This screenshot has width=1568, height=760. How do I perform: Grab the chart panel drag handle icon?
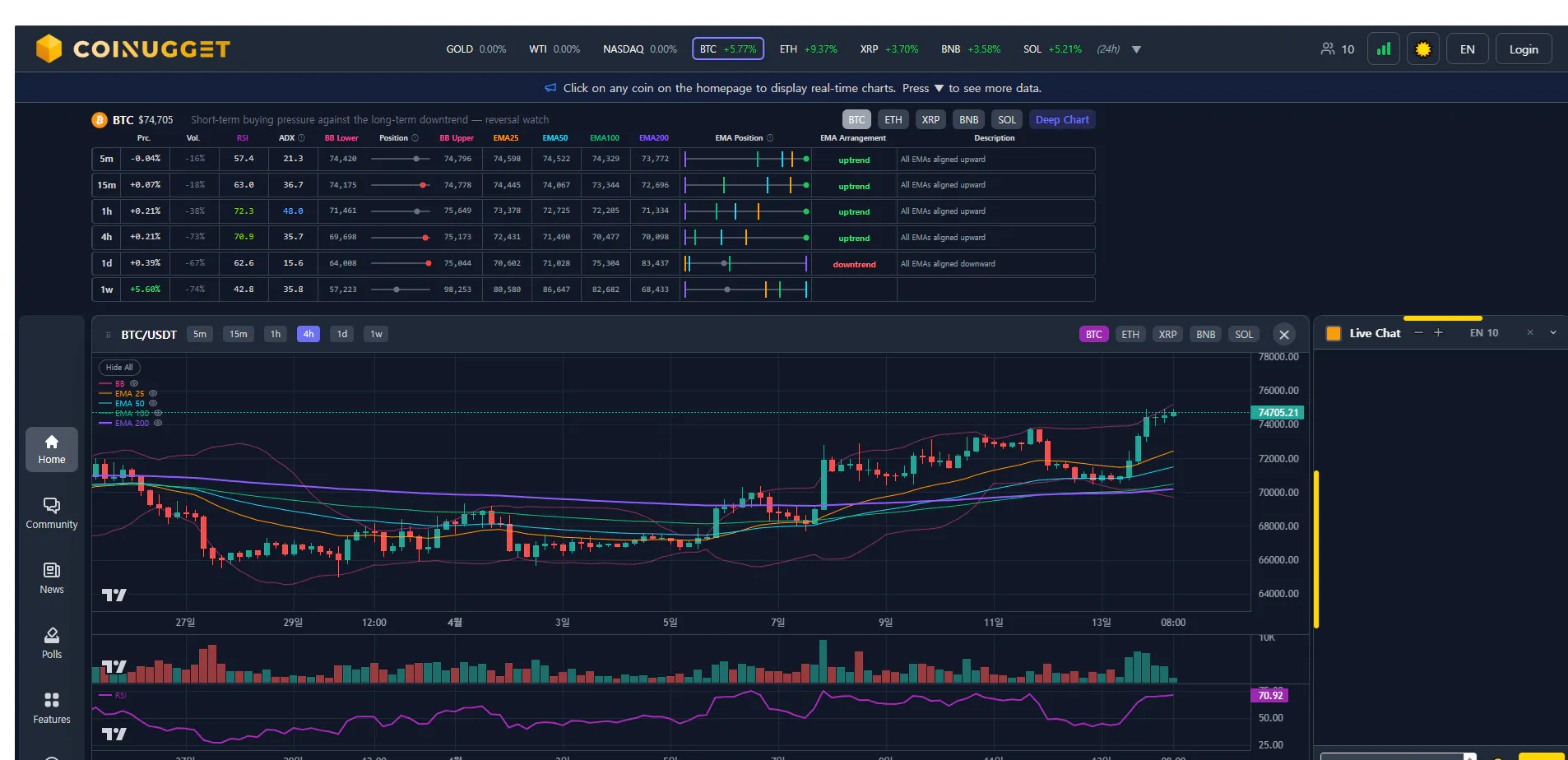(x=108, y=335)
